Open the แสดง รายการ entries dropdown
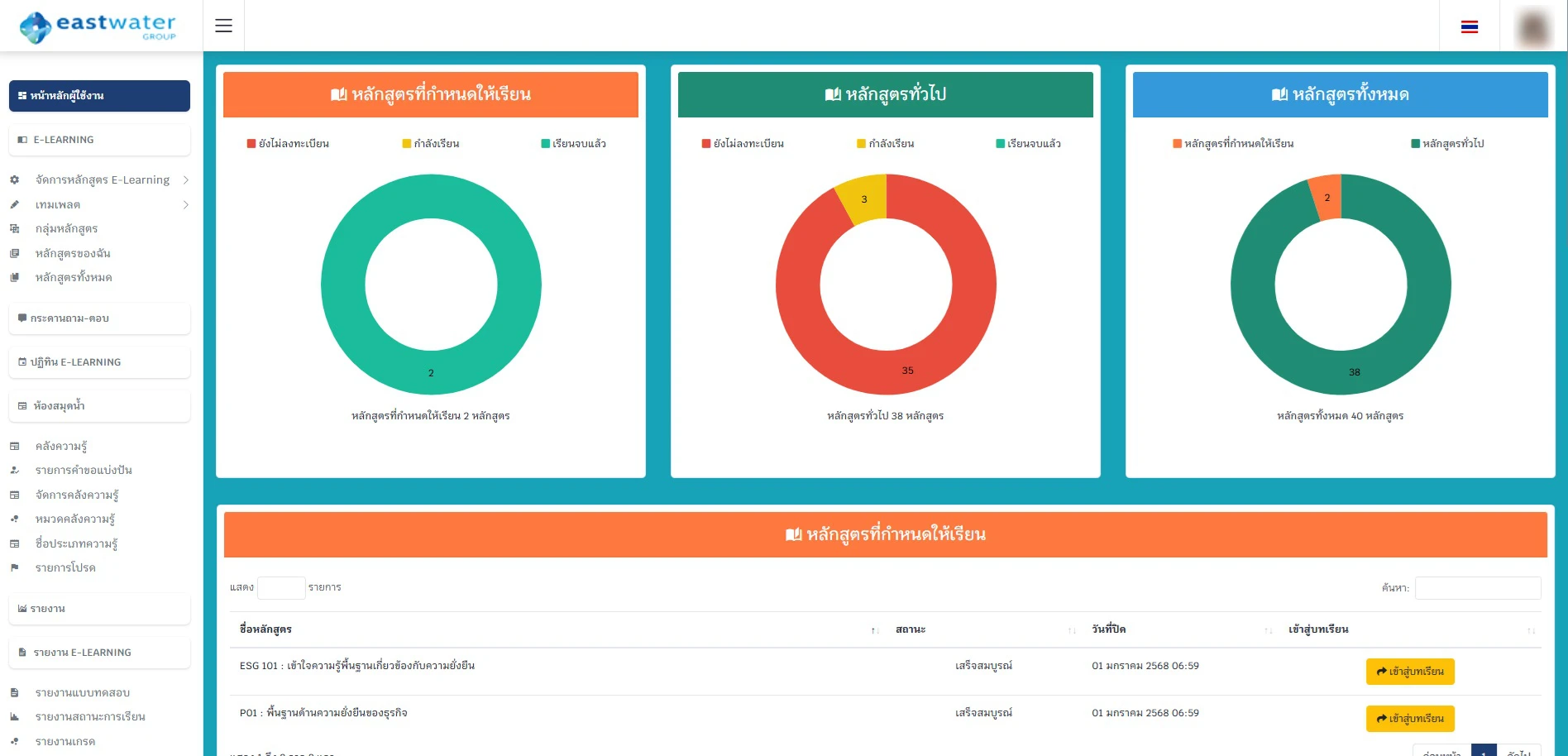The width and height of the screenshot is (1568, 756). point(281,587)
